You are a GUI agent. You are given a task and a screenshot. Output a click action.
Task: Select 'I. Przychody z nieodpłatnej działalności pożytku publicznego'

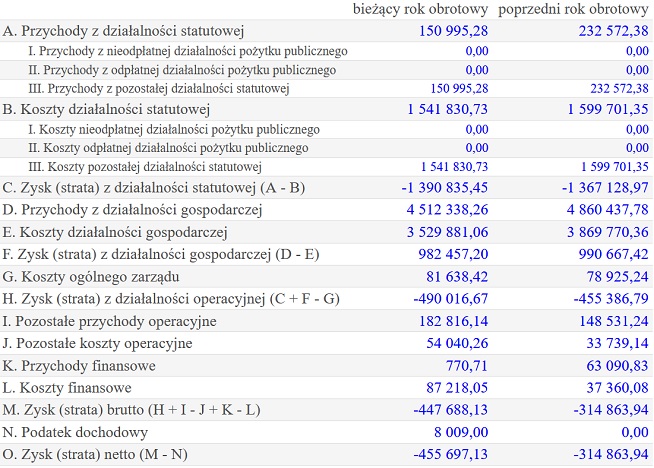click(188, 51)
